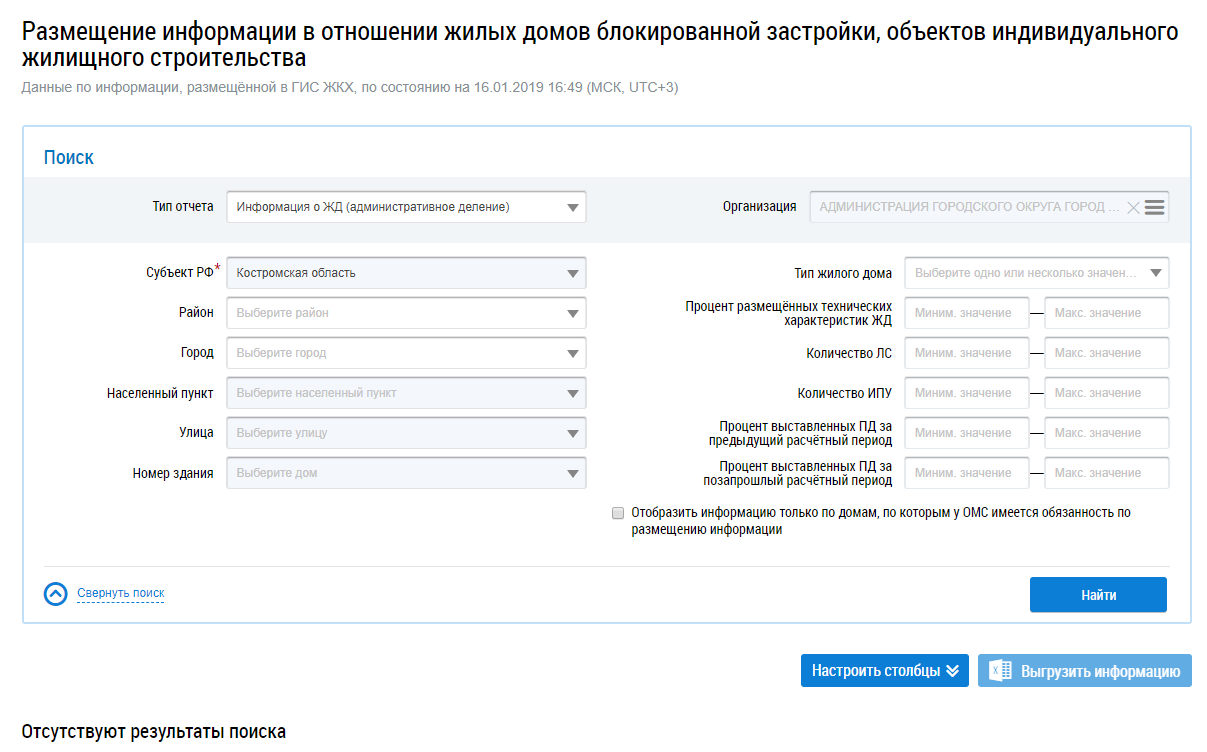Clear the Организация field with X icon

(x=1133, y=208)
